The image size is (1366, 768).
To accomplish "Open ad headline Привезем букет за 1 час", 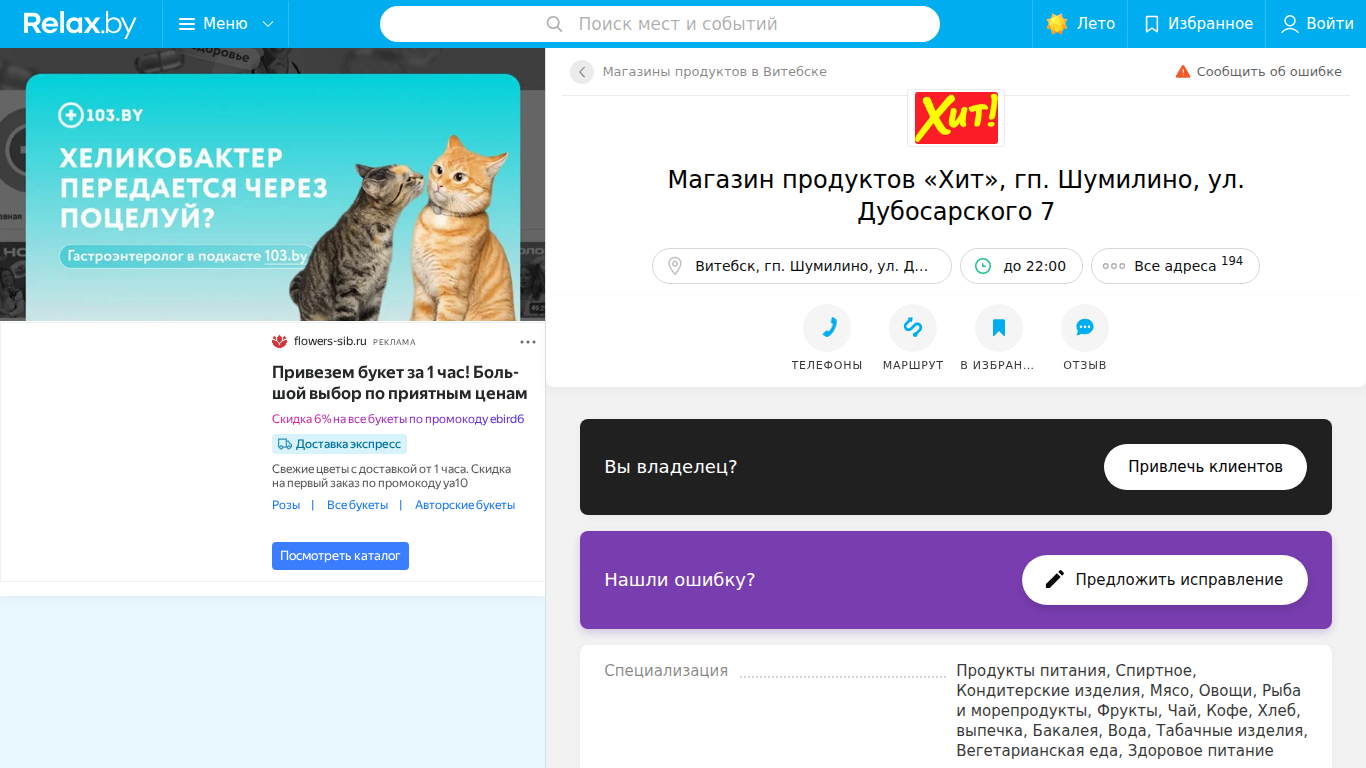I will tap(399, 383).
